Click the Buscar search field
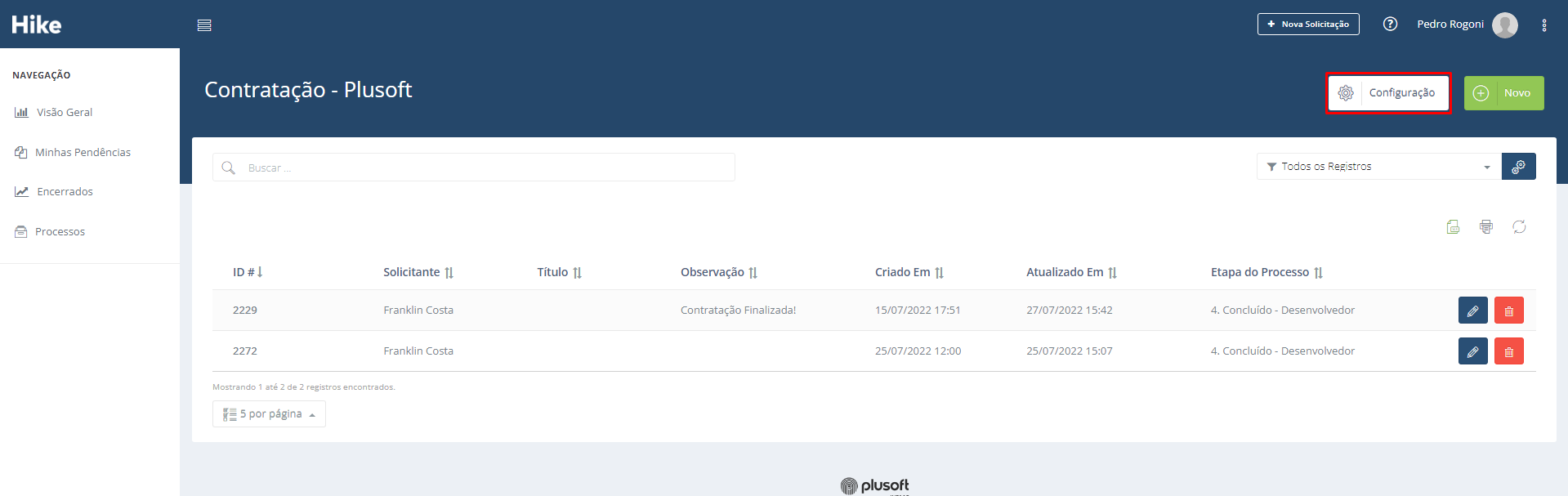This screenshot has height=496, width=1568. point(474,168)
